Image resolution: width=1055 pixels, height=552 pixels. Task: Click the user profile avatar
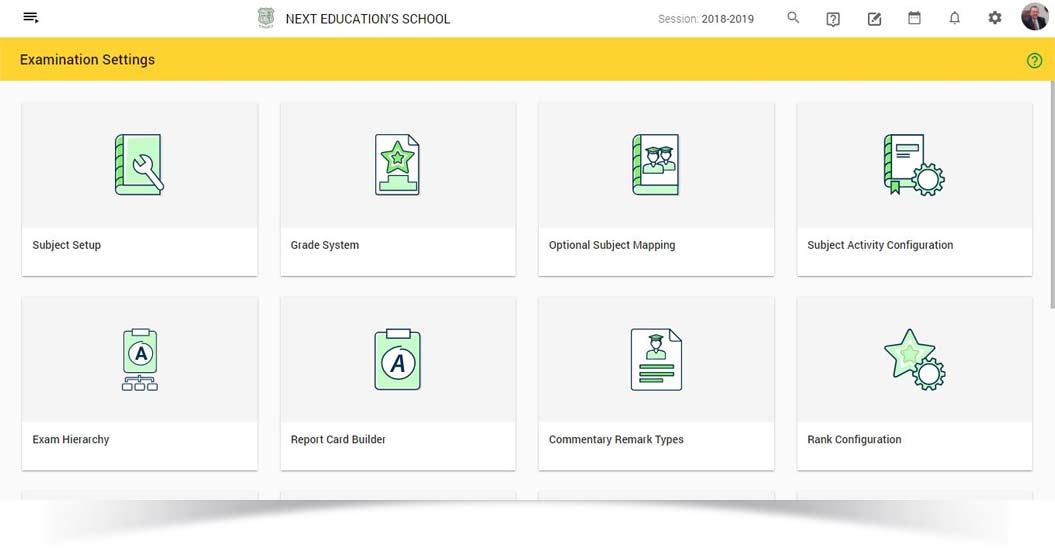pyautogui.click(x=1034, y=17)
